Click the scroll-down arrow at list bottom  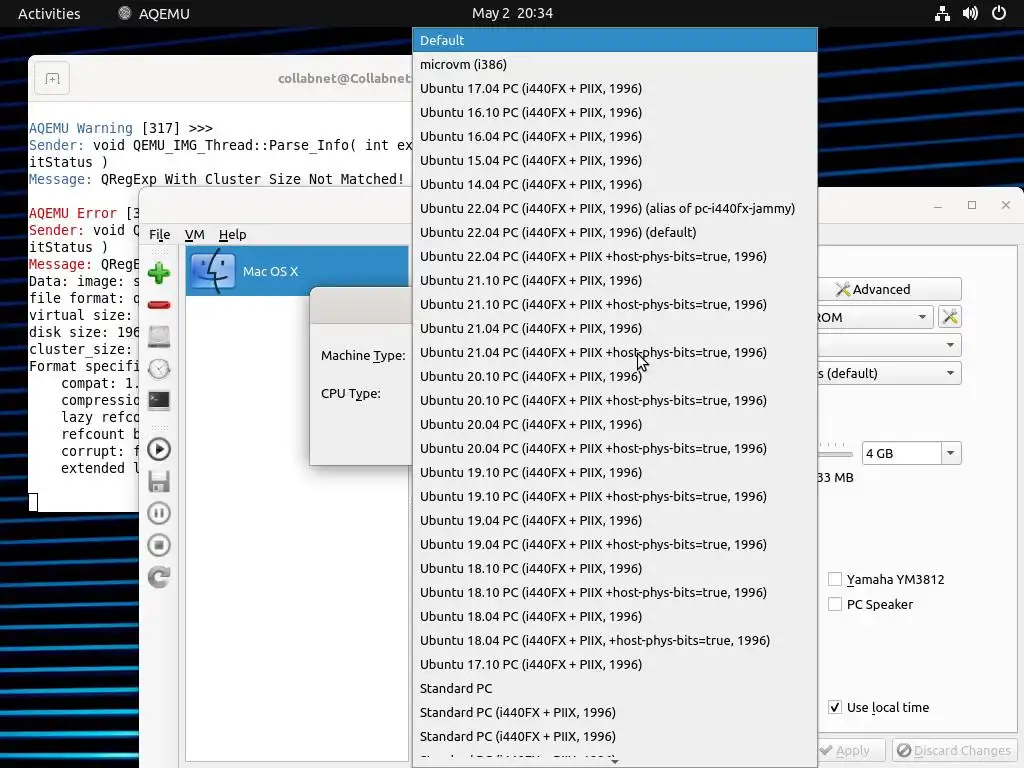pyautogui.click(x=615, y=761)
